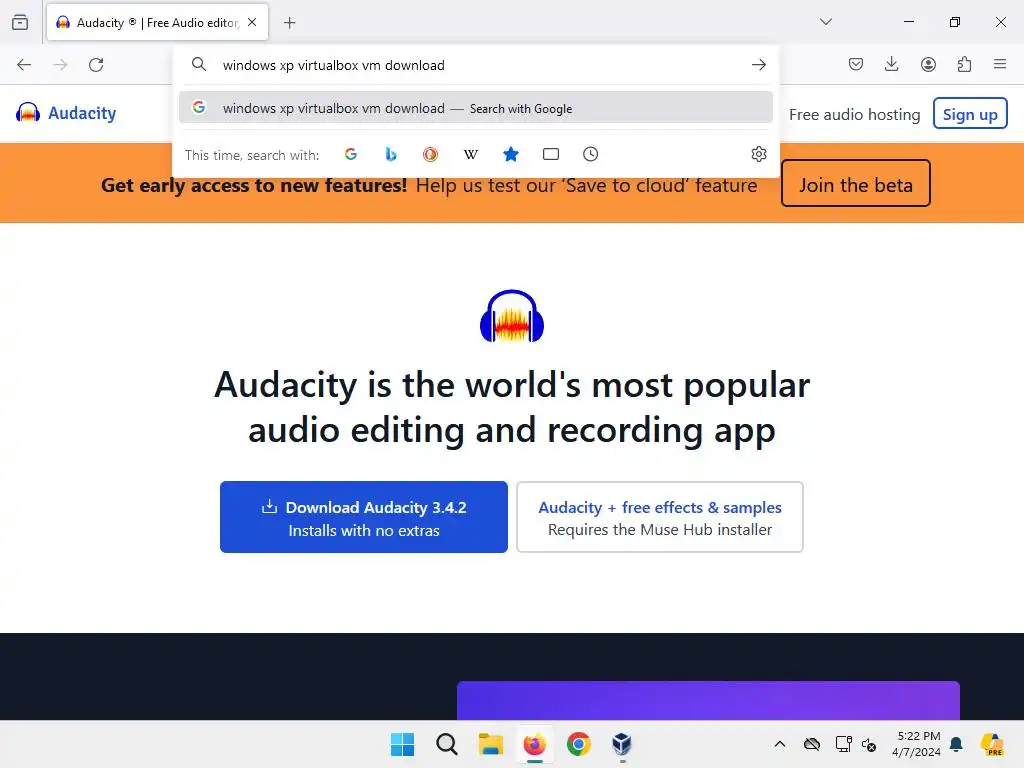
Task: Click the Join the beta button
Action: [x=856, y=184]
